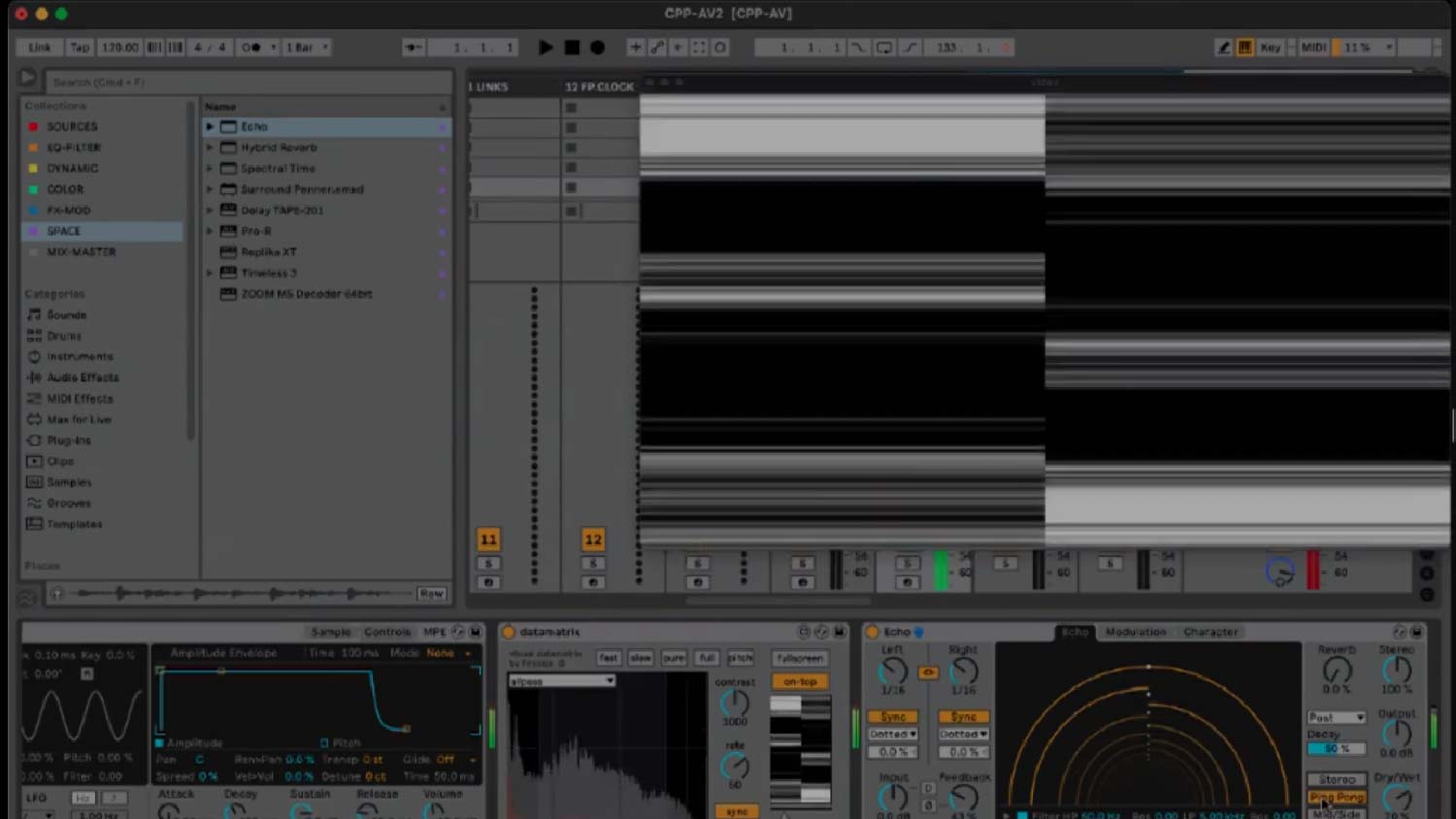Toggle the datamatrix device on/off

coord(509,632)
